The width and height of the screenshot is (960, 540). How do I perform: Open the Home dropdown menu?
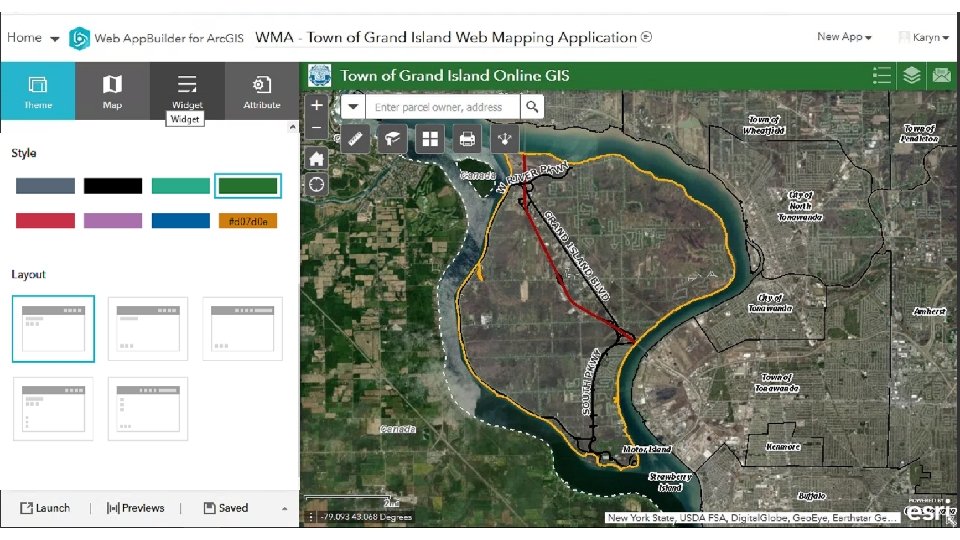tap(32, 38)
